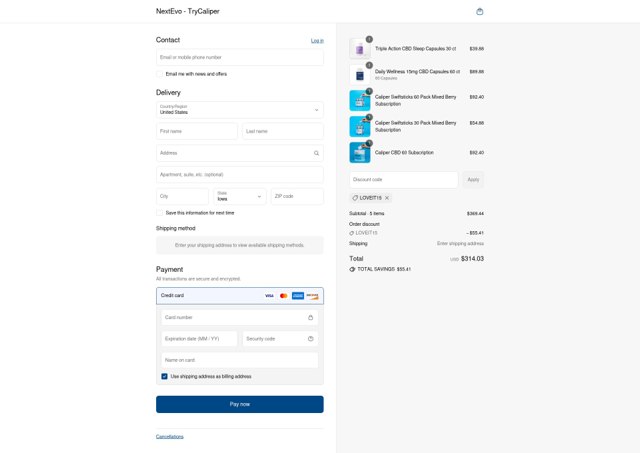This screenshot has width=640, height=453.
Task: Check Save this information for next time
Action: click(x=160, y=213)
